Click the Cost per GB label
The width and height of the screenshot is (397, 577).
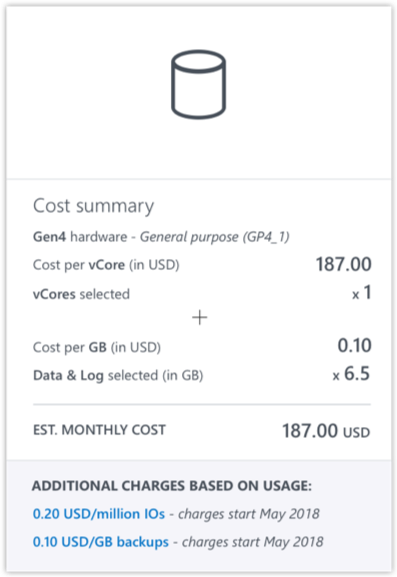pyautogui.click(x=97, y=347)
